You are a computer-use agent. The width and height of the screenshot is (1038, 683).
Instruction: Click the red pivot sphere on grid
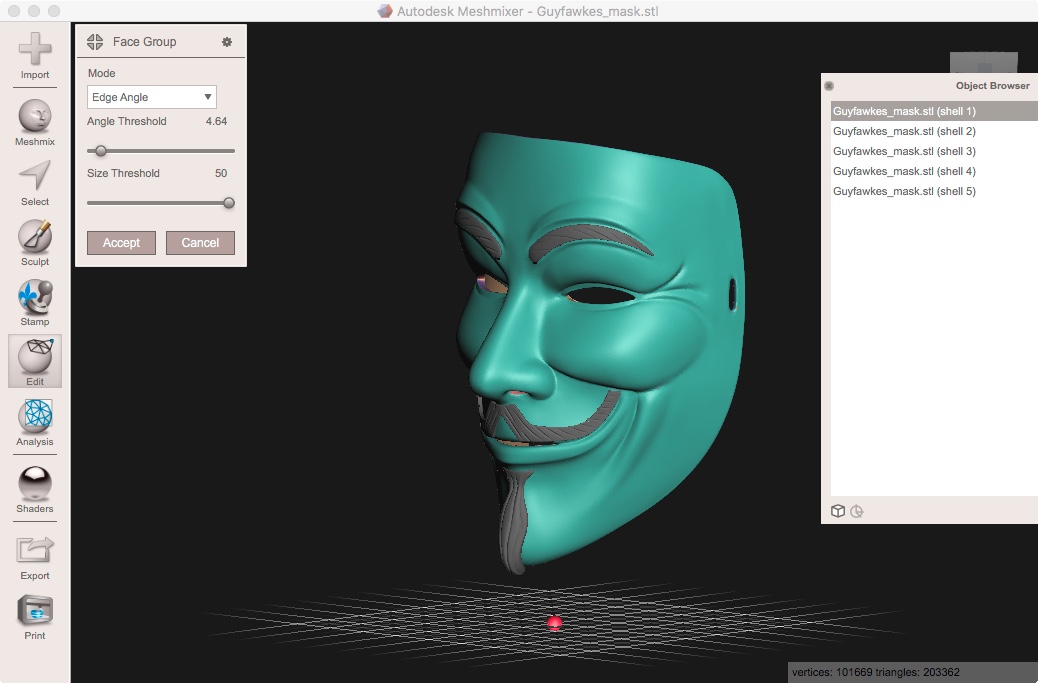[555, 623]
